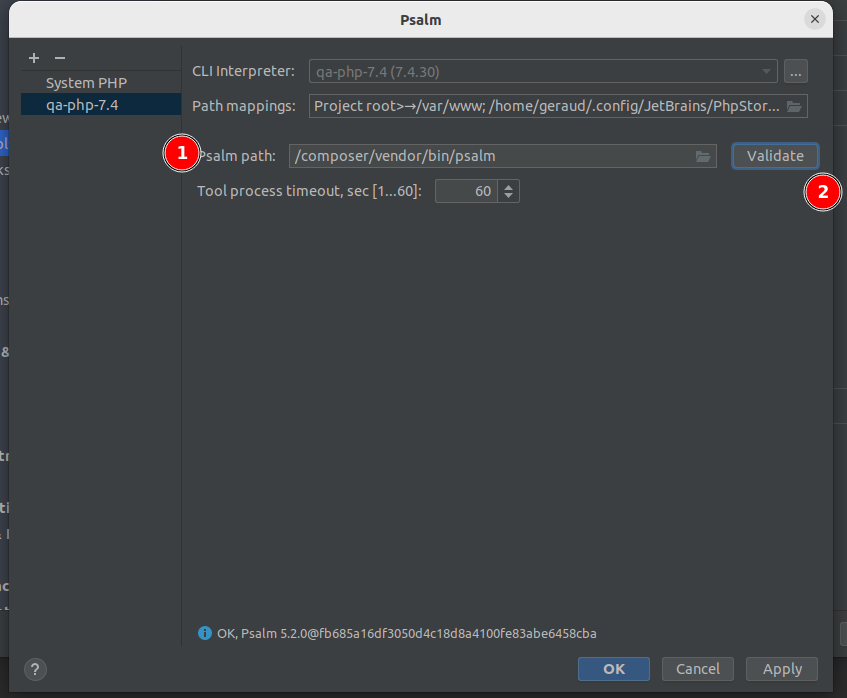The image size is (847, 698).
Task: Cancel the Psalm dialog
Action: 697,669
